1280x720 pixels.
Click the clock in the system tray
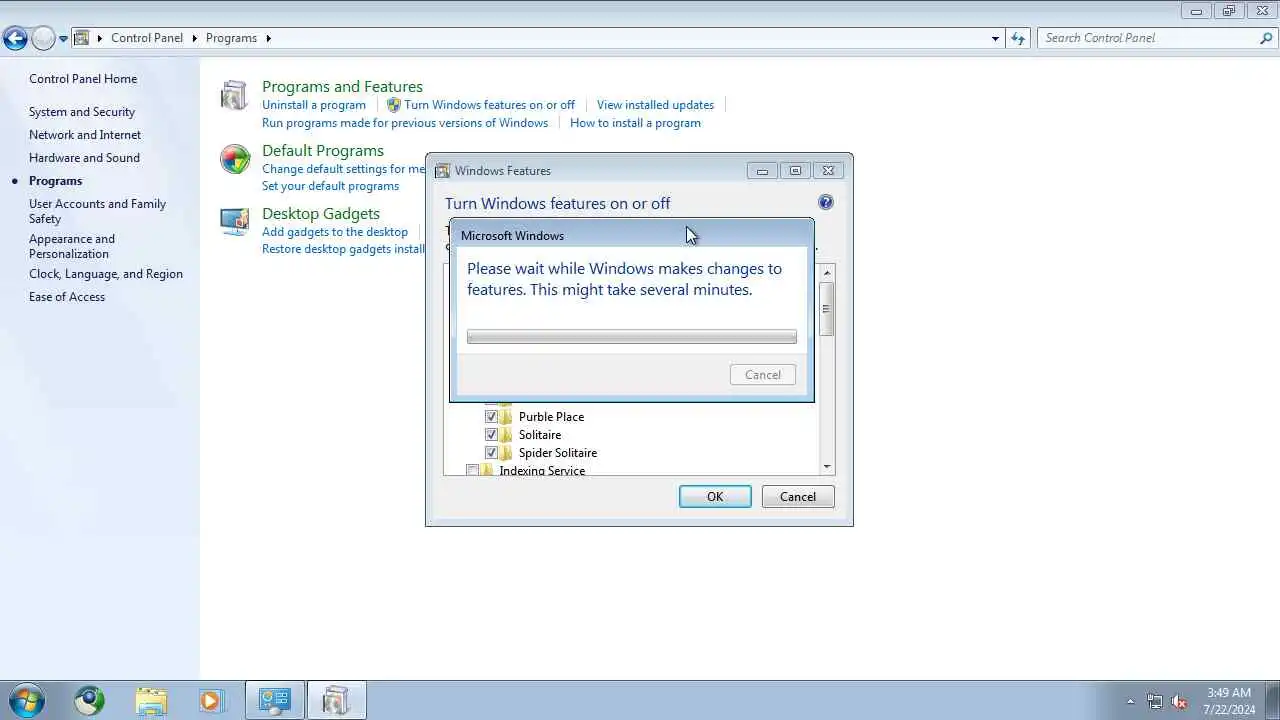coord(1229,701)
